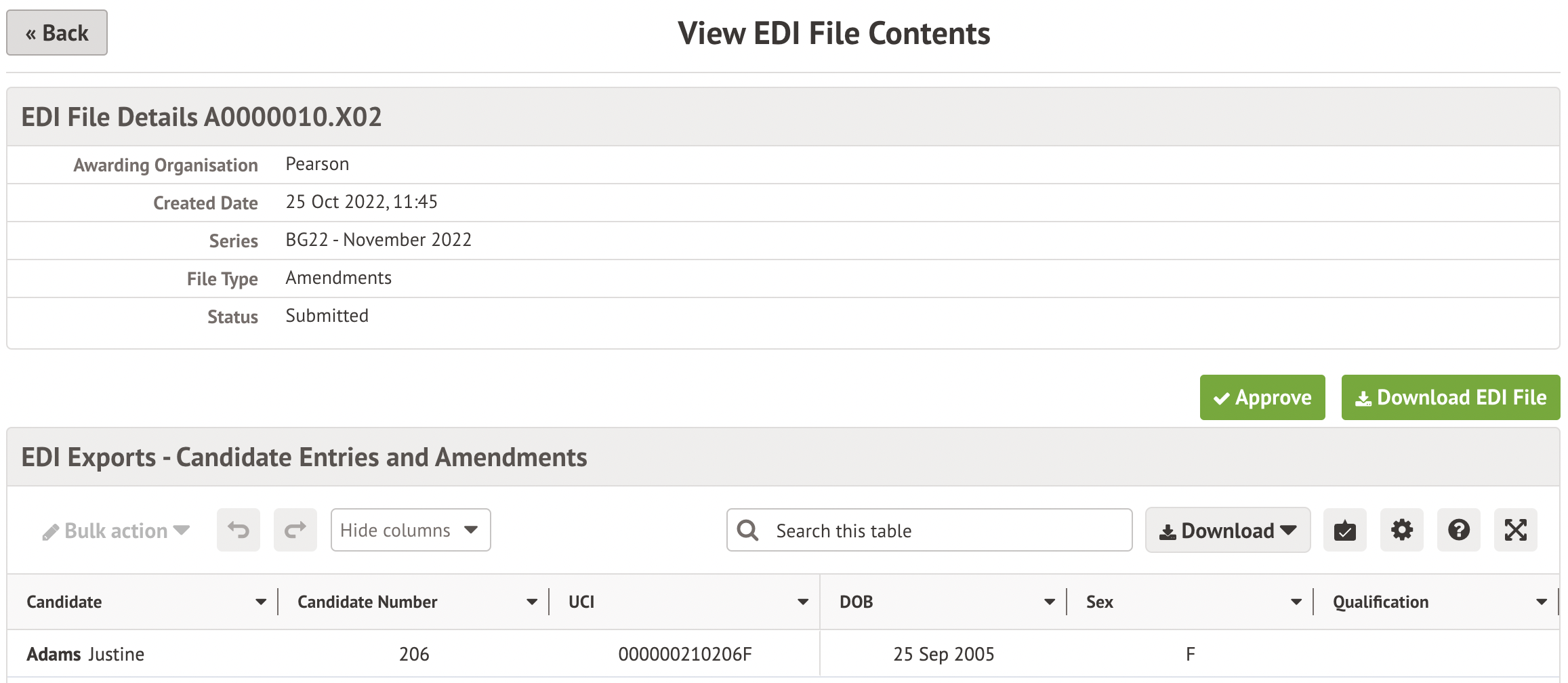Expand the UCI column options arrow
The image size is (1568, 683).
click(x=803, y=602)
